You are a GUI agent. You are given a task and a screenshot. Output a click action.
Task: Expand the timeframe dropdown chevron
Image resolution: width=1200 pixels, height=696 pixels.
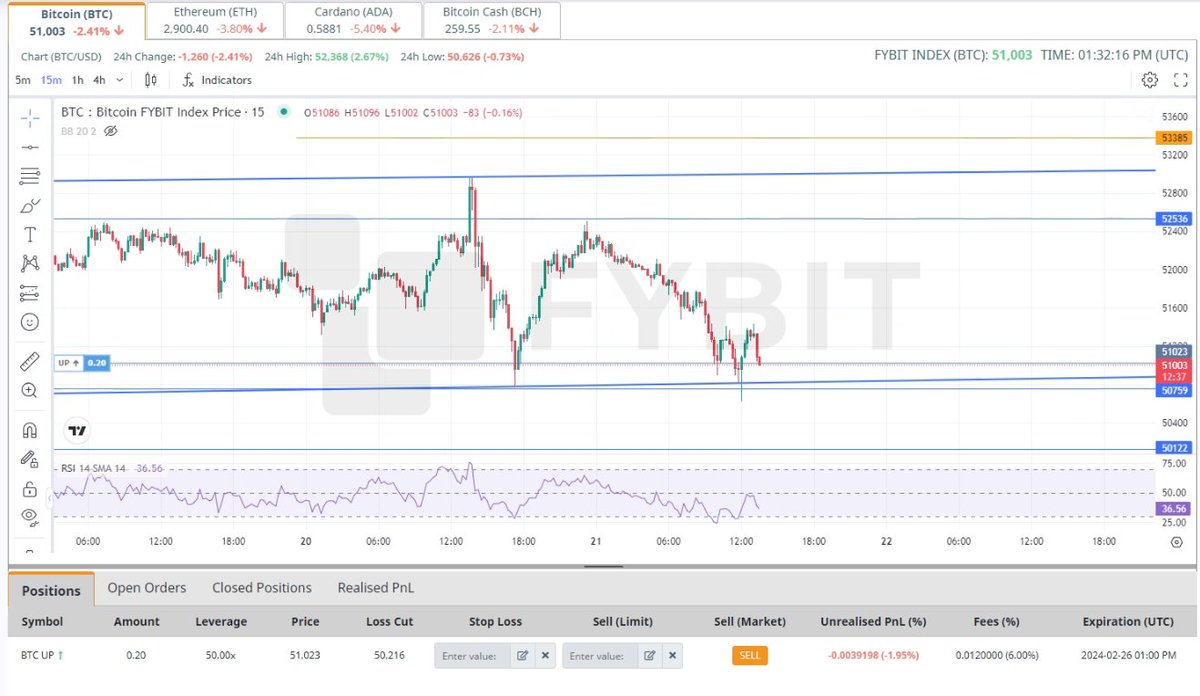point(121,80)
